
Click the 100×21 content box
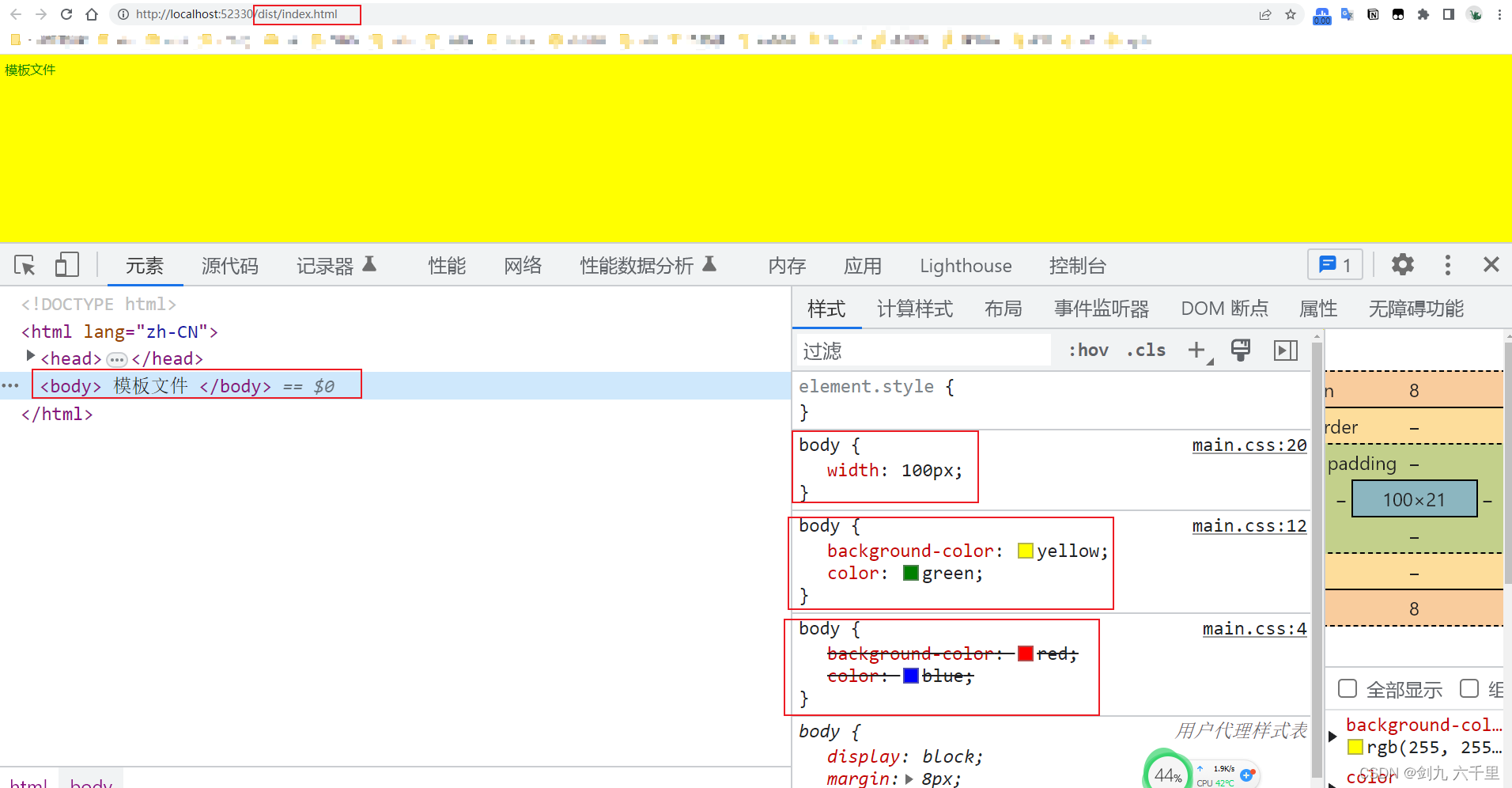point(1415,499)
